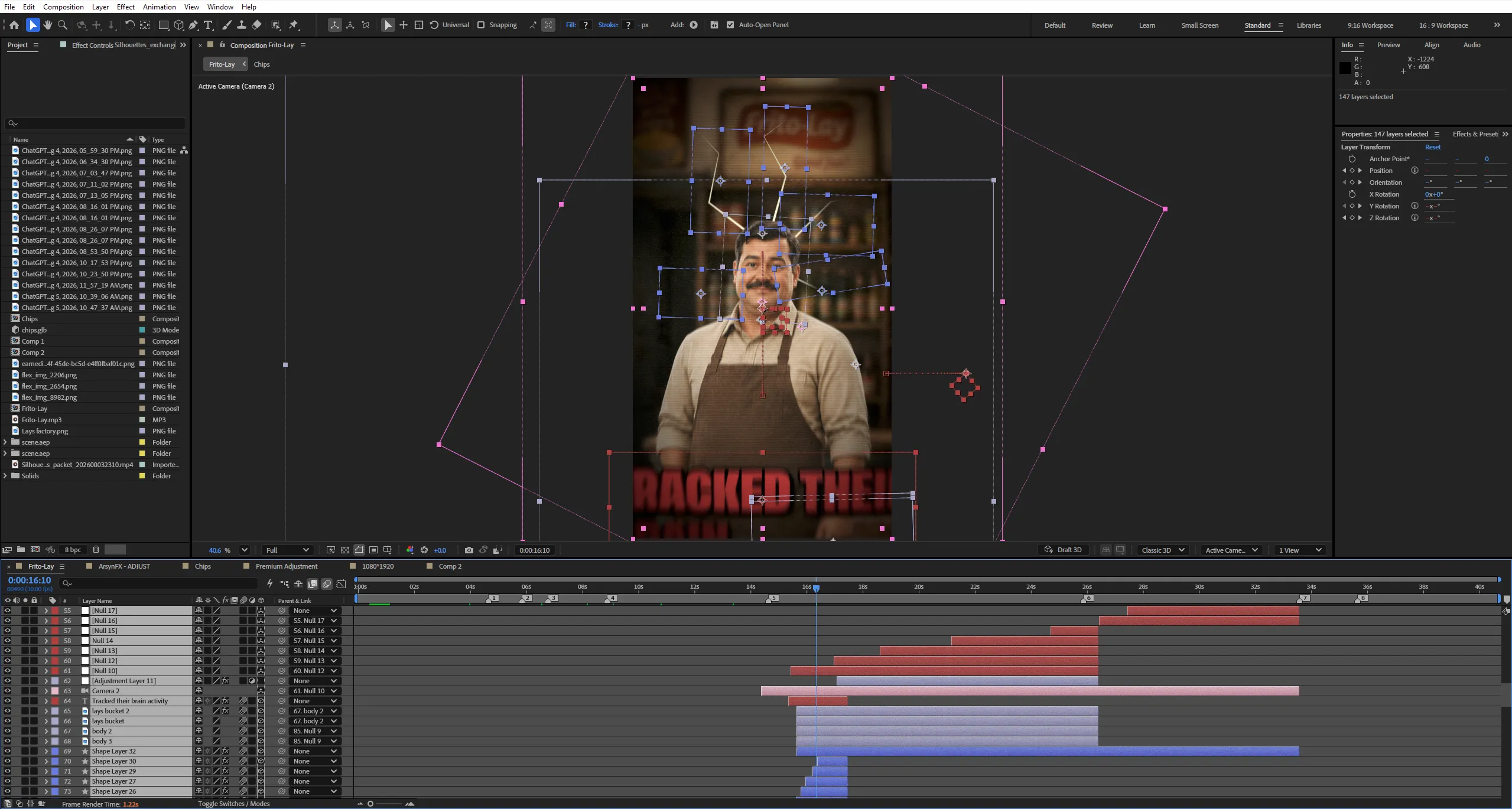1512x809 pixels.
Task: Switch to the Review workspace
Action: 1101,25
